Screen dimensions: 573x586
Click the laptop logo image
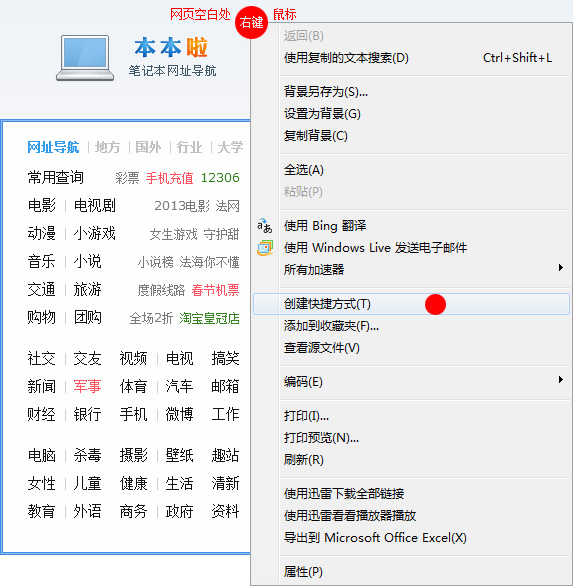tap(85, 58)
